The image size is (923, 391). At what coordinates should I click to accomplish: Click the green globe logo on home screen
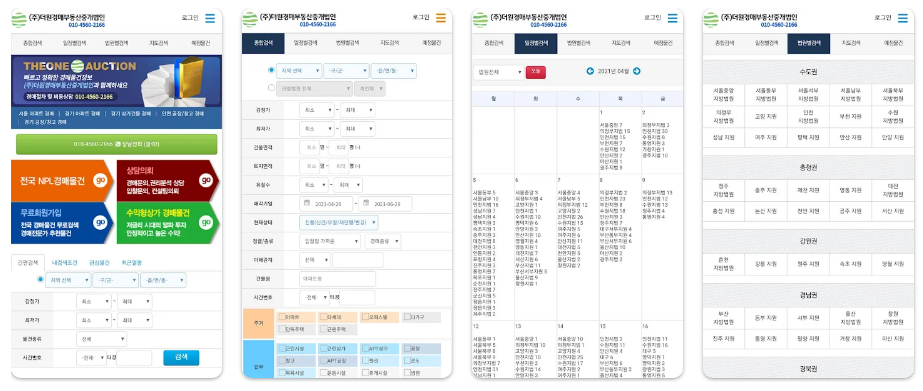pos(19,19)
